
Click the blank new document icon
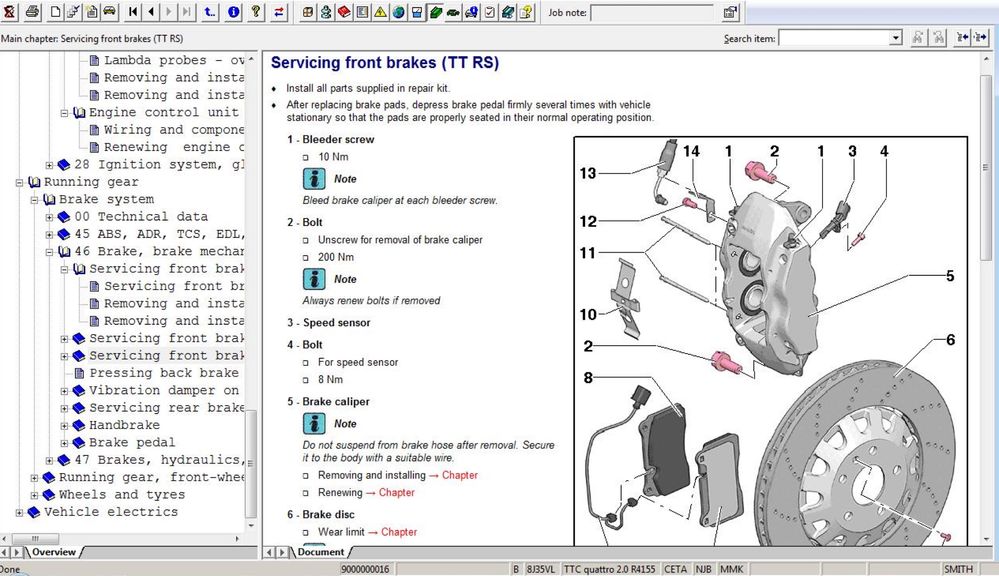pos(56,11)
